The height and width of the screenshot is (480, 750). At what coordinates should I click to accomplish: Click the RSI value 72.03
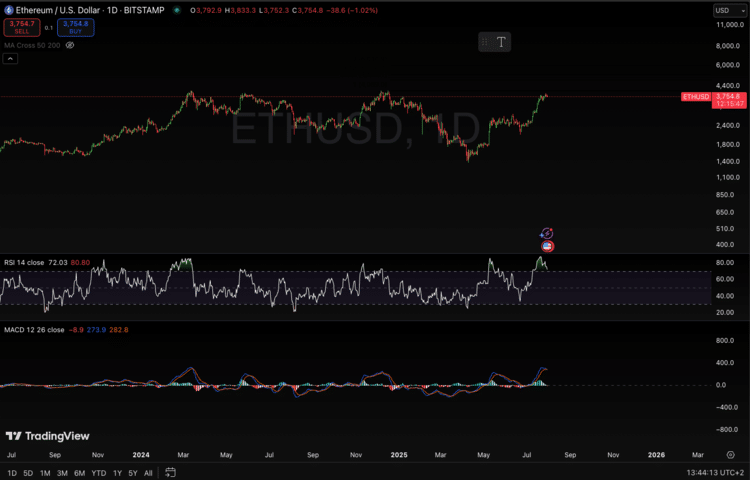pos(57,262)
